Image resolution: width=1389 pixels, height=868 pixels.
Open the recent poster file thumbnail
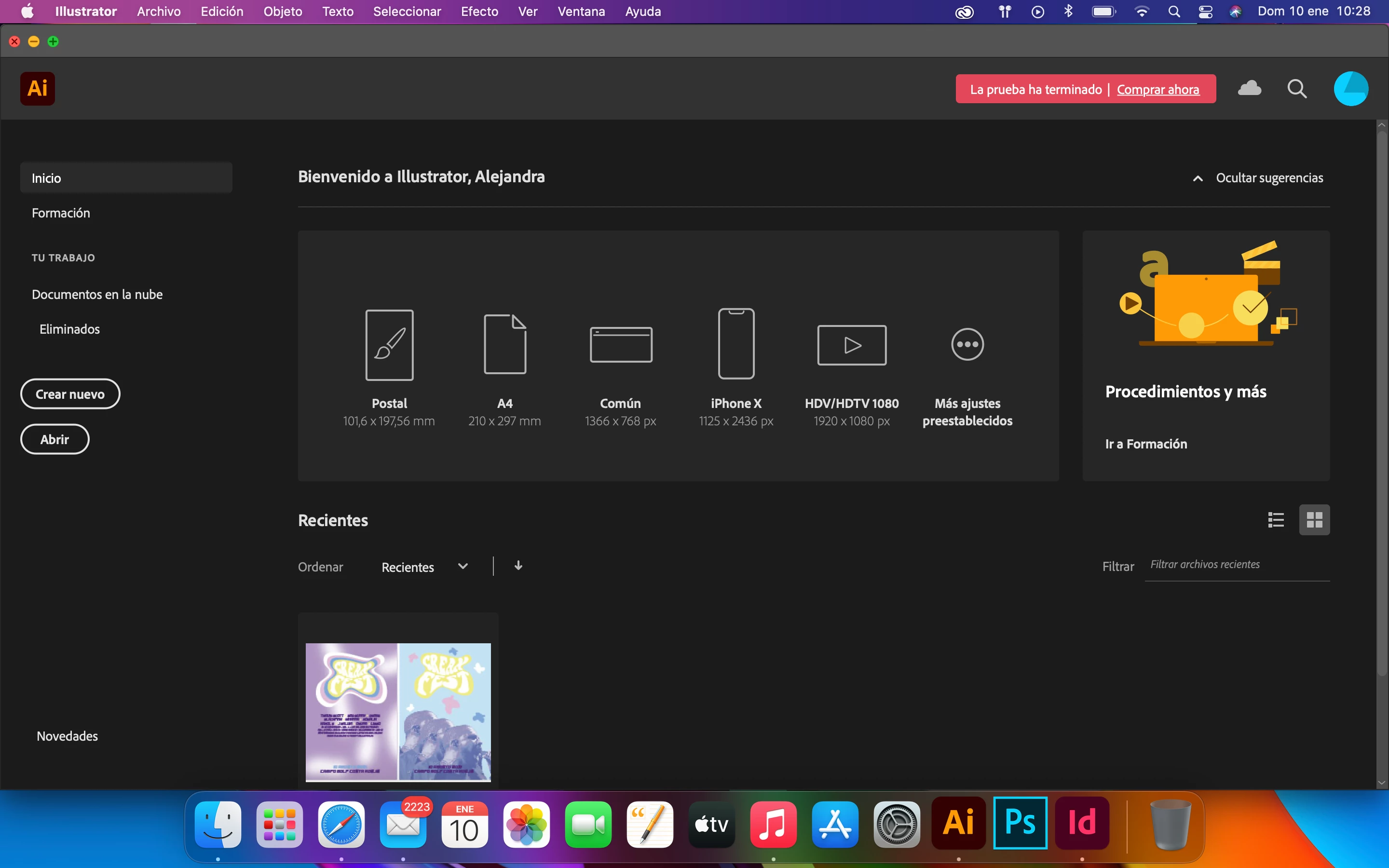[398, 711]
